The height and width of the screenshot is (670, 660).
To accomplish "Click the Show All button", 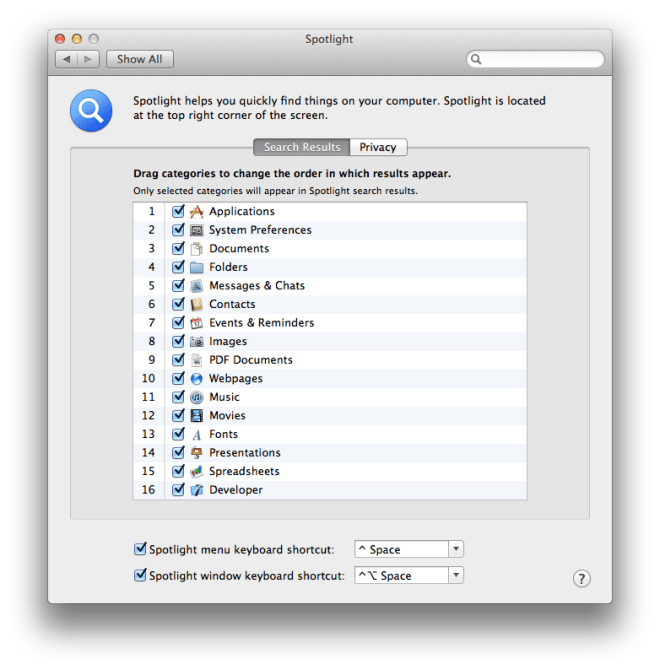I will click(x=139, y=59).
